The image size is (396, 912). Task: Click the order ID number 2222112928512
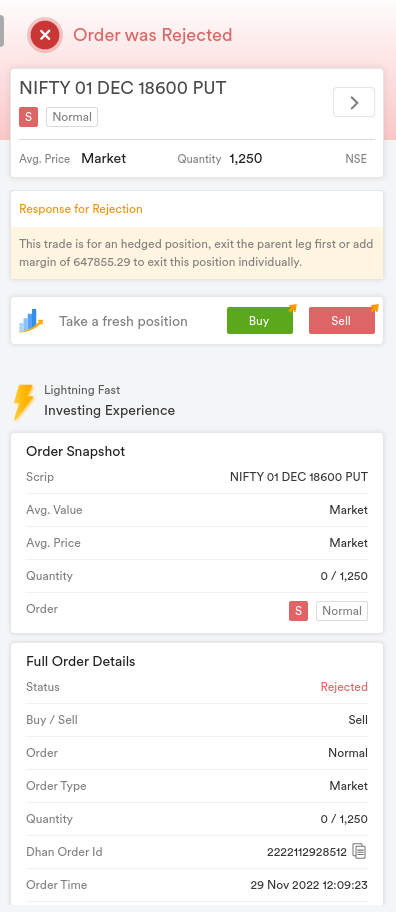coord(307,852)
